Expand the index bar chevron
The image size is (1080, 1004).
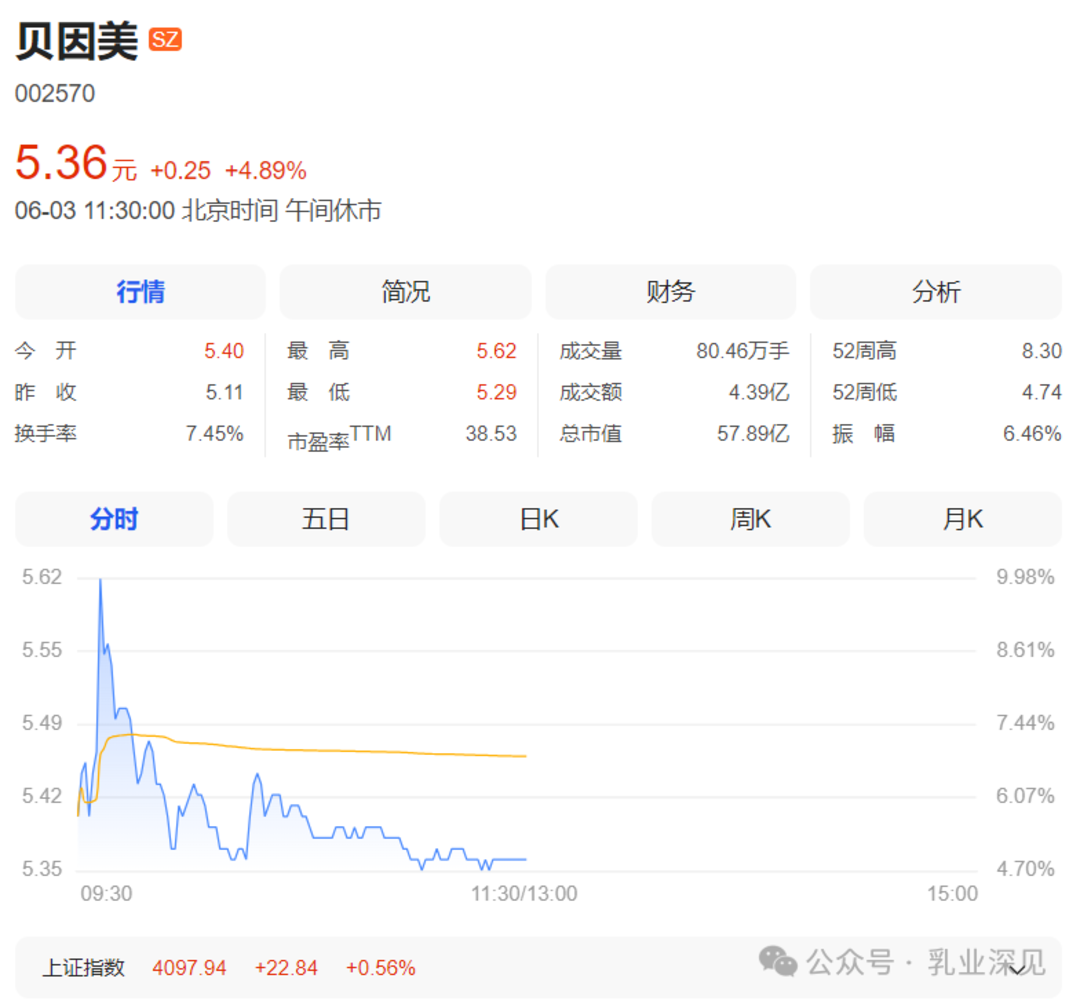[1017, 968]
